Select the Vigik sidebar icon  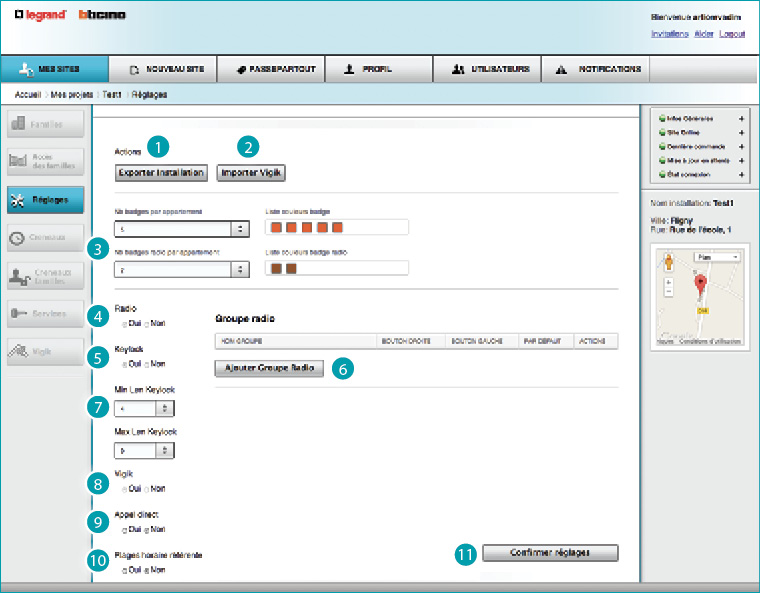coord(18,351)
